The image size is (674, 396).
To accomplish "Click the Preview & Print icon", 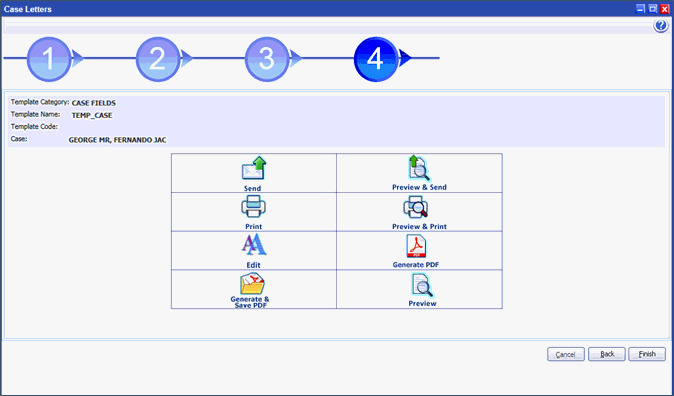I will pos(415,207).
